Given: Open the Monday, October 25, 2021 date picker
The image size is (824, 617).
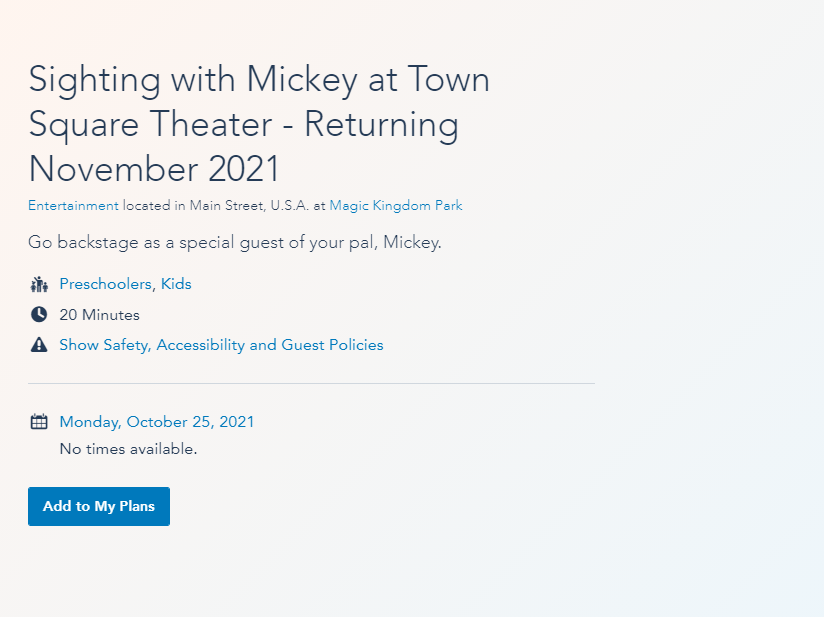Looking at the screenshot, I should coord(157,422).
